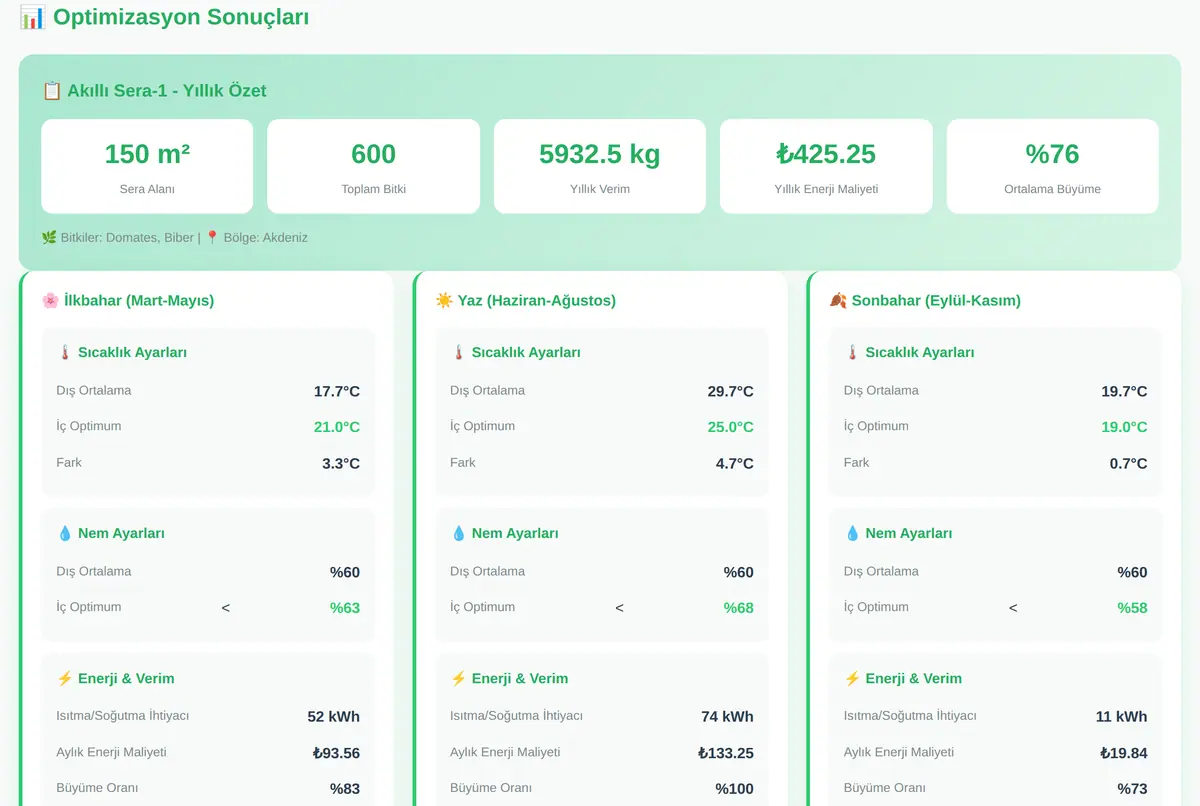Viewport: 1200px width, 806px height.
Task: Click the ₺425.25 Yıllık Enerji Maliyeti value
Action: [826, 154]
